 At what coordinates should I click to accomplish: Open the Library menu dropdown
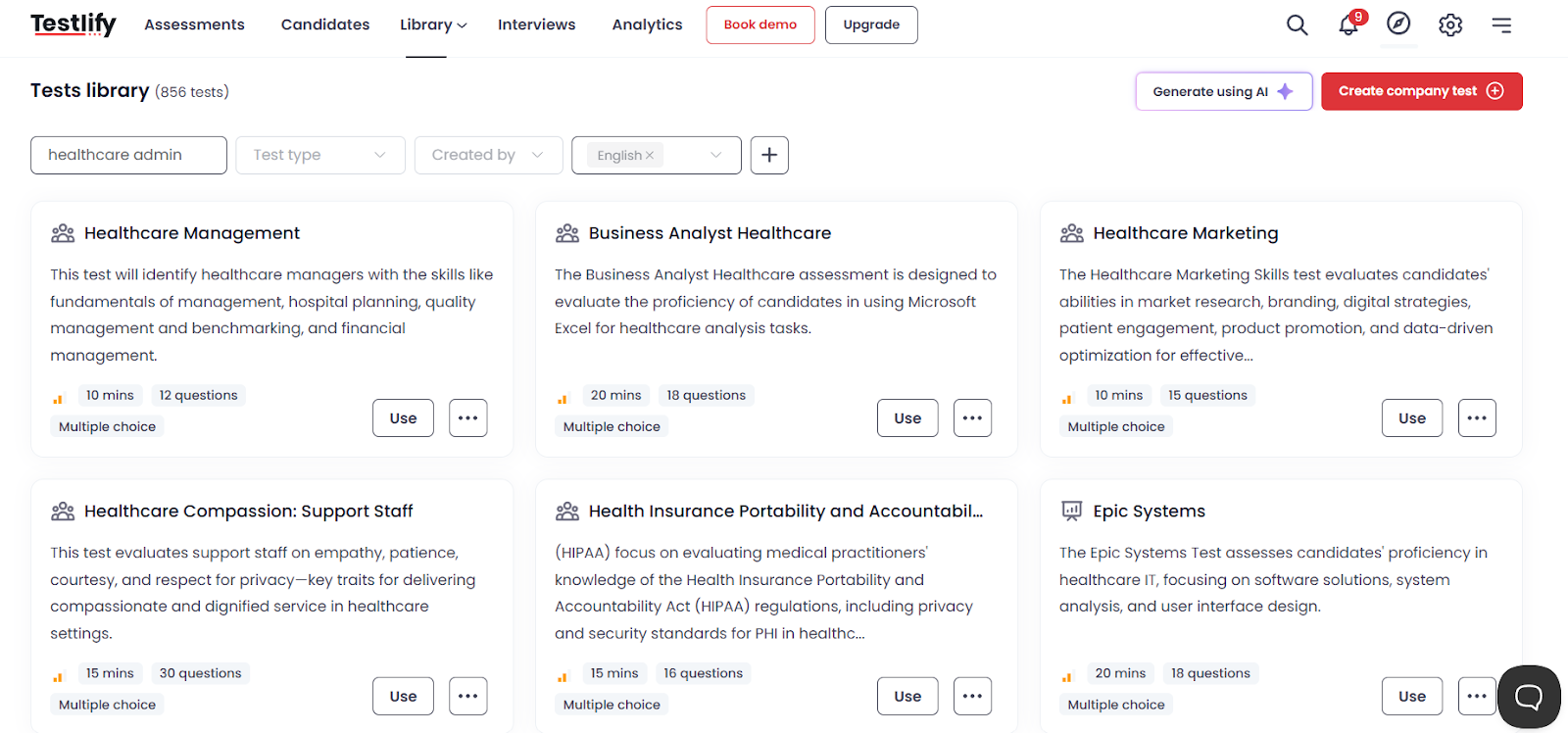pyautogui.click(x=433, y=24)
